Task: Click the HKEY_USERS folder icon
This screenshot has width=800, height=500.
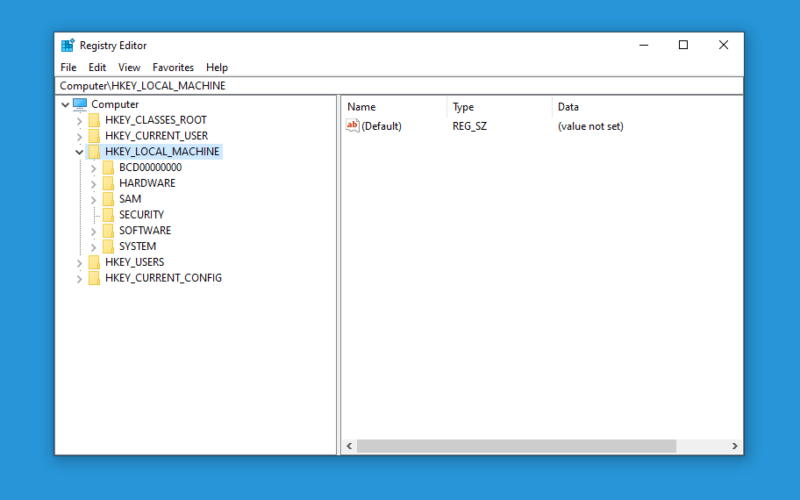Action: 94,262
